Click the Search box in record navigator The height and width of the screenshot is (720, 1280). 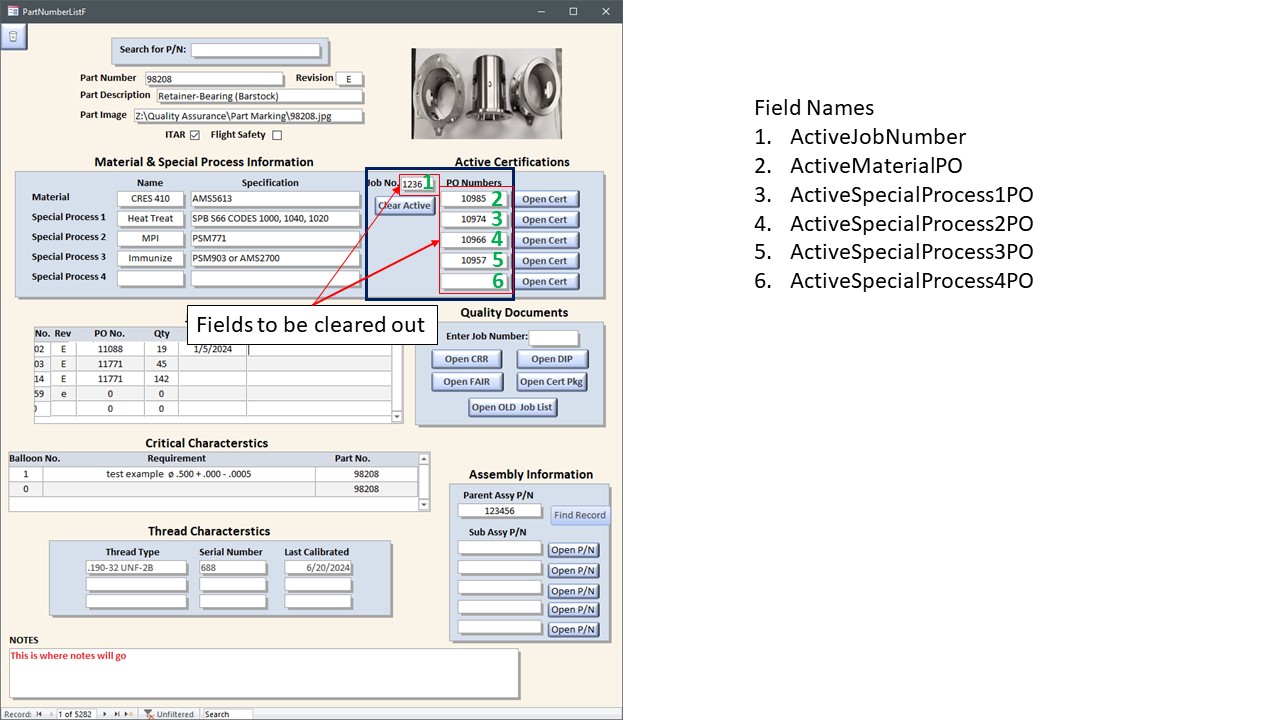click(x=225, y=714)
